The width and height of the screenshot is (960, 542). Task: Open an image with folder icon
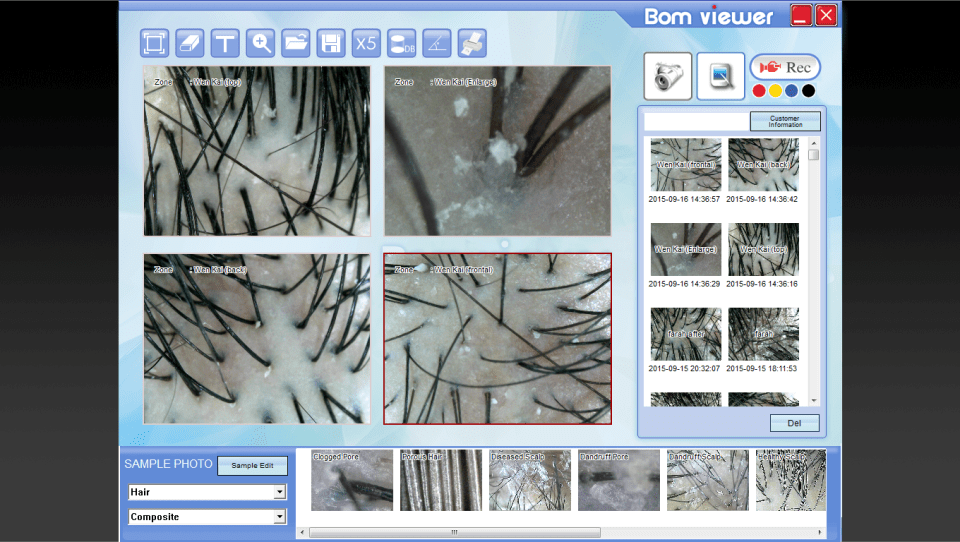point(296,43)
